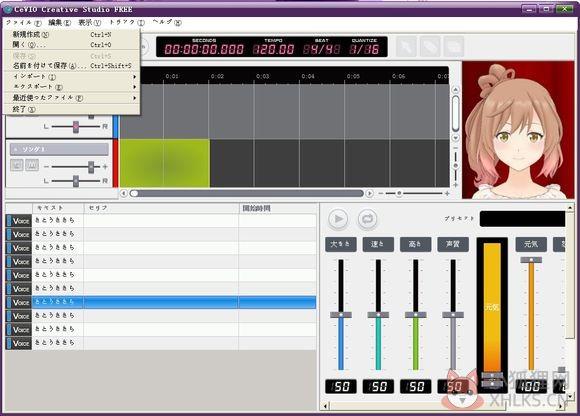Click the green 高さ pitch slider handle
Screen dimensions: 580x416
pyautogui.click(x=416, y=315)
